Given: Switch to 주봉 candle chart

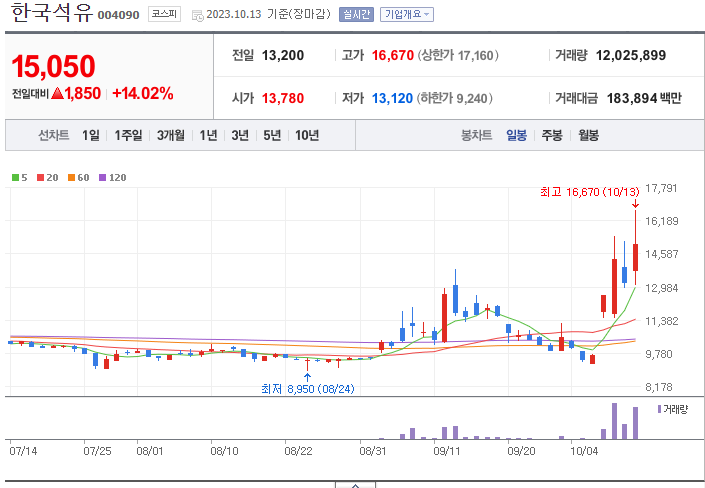Looking at the screenshot, I should (x=552, y=135).
